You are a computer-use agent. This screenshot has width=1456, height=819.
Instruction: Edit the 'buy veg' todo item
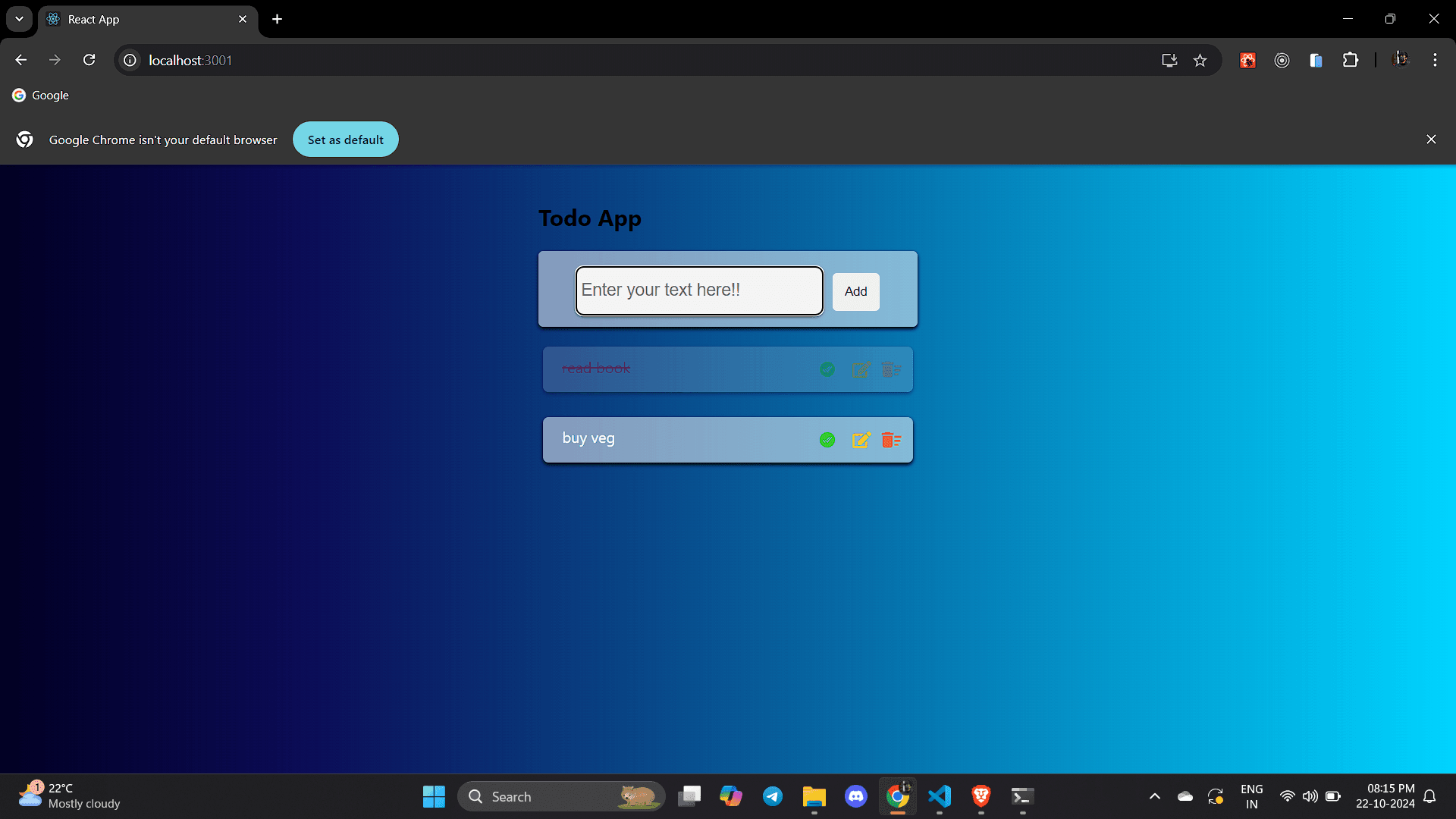coord(861,440)
